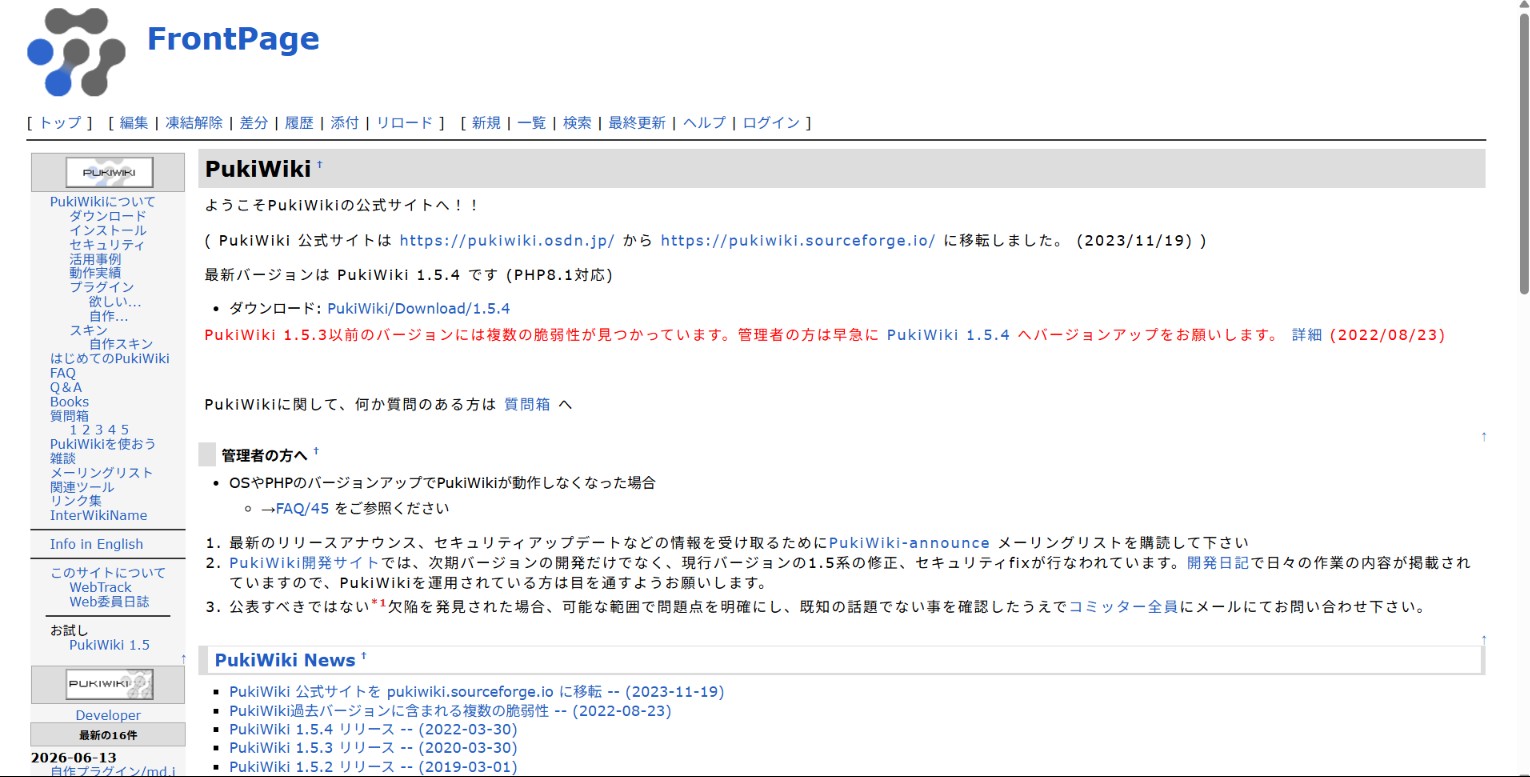Open ヘルプ (help) in the navigation bar
The height and width of the screenshot is (777, 1530).
[x=704, y=123]
